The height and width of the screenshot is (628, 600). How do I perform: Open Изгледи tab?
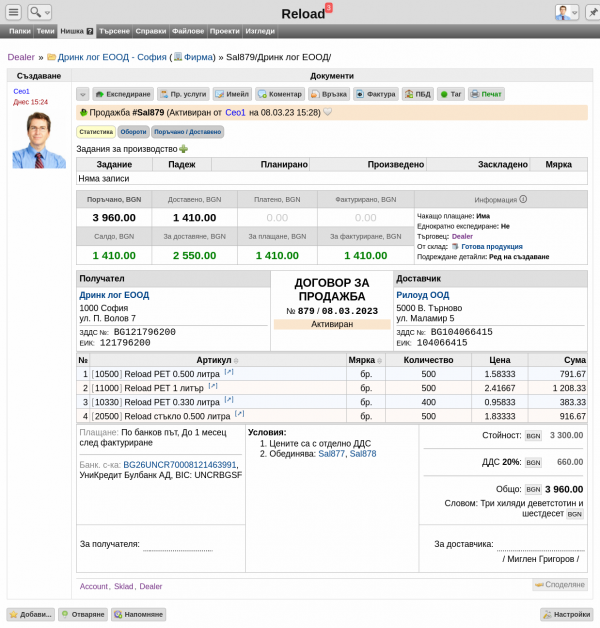260,31
